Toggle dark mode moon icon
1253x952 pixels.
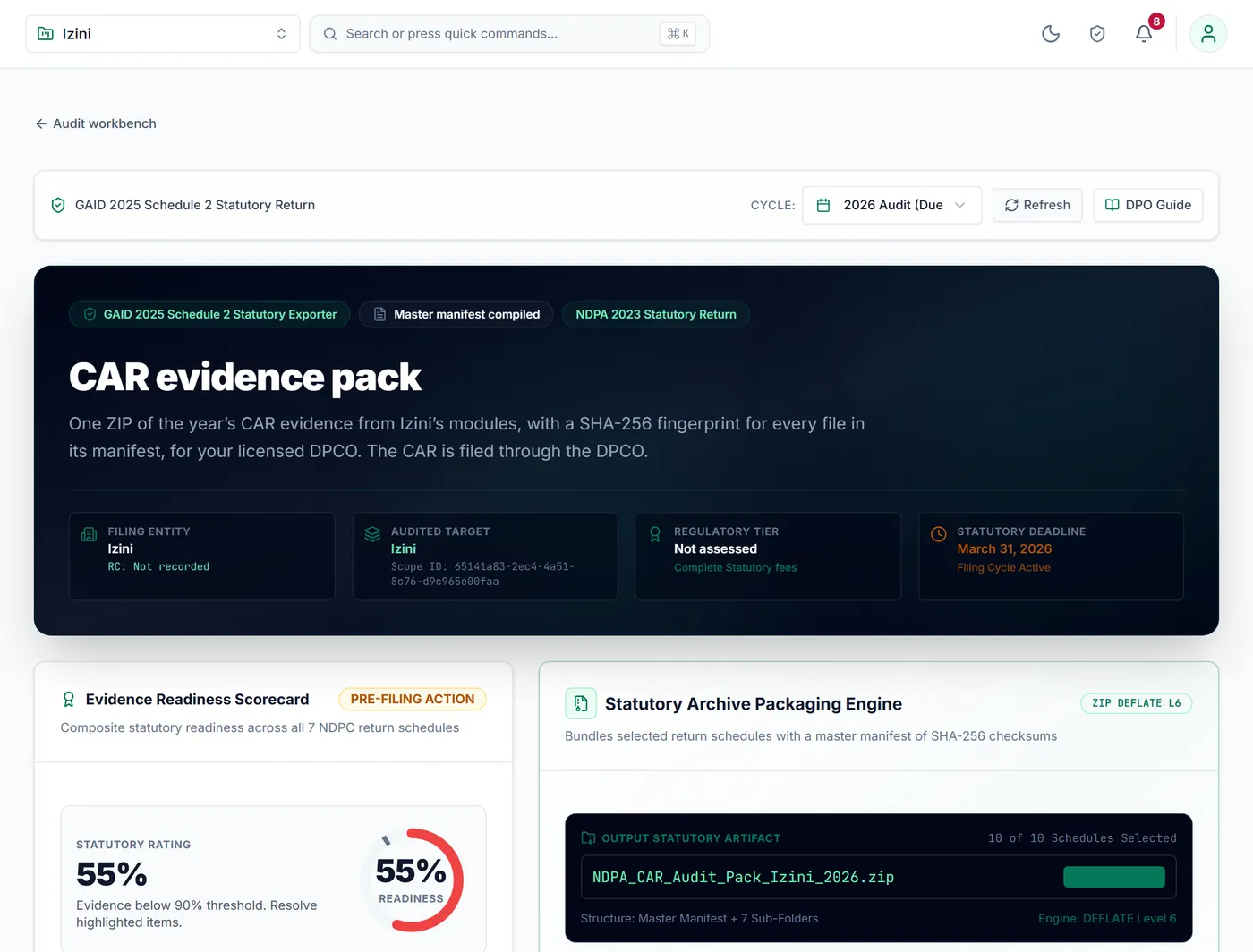click(1051, 34)
